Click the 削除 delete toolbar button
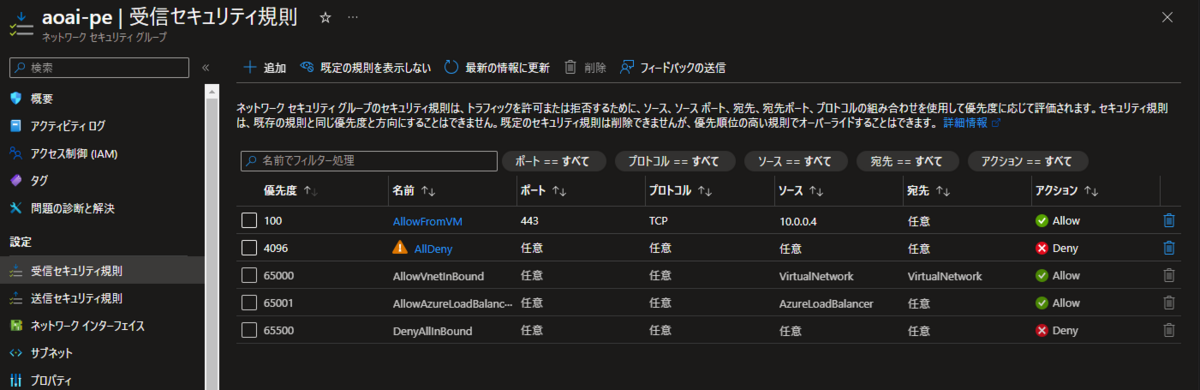Viewport: 1200px width, 390px height. click(x=586, y=68)
